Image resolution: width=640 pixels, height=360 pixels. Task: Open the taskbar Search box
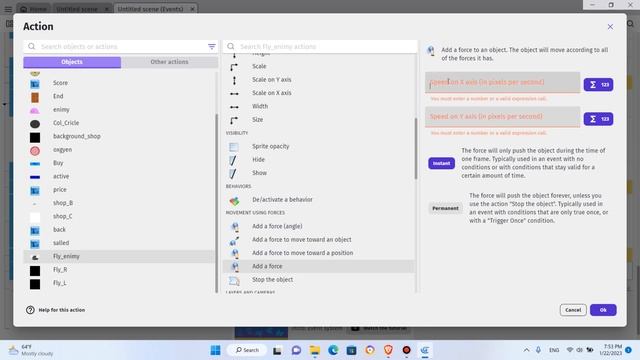[x=247, y=350]
